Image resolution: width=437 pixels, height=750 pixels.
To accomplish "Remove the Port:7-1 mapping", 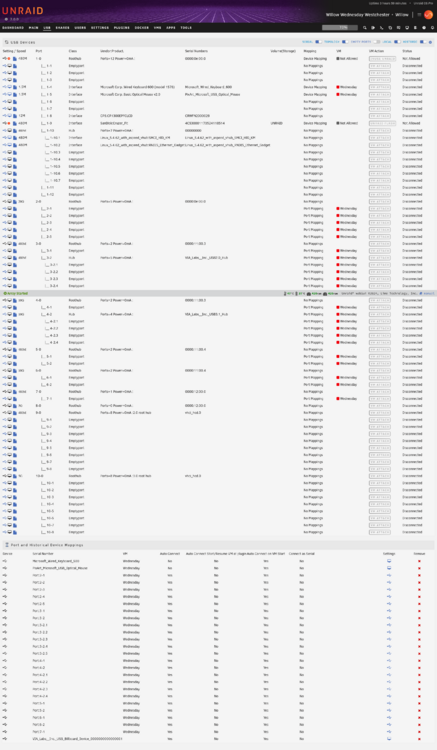I will pos(419,732).
